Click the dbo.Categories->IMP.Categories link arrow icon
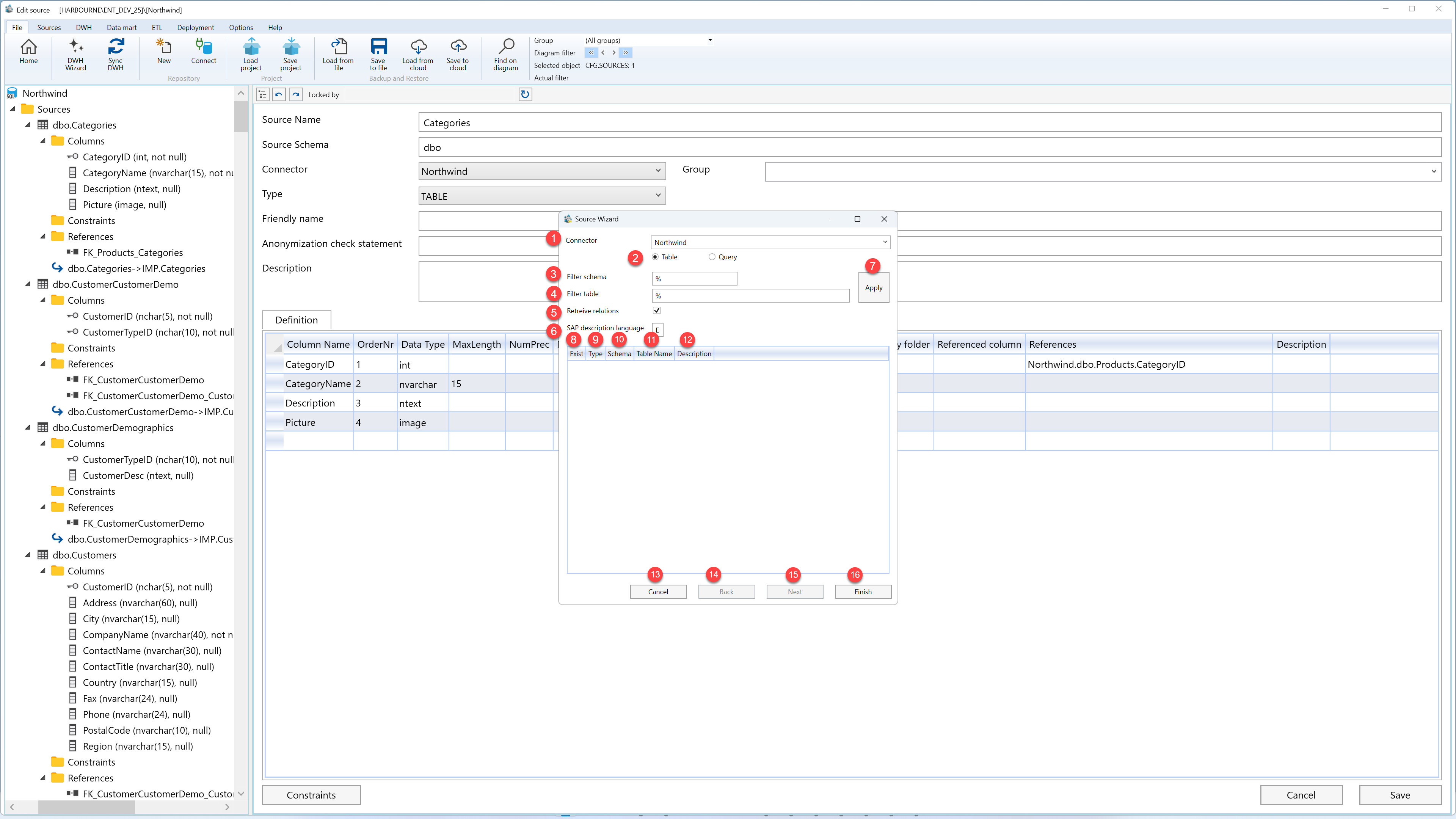The height and width of the screenshot is (819, 1456). 57,268
